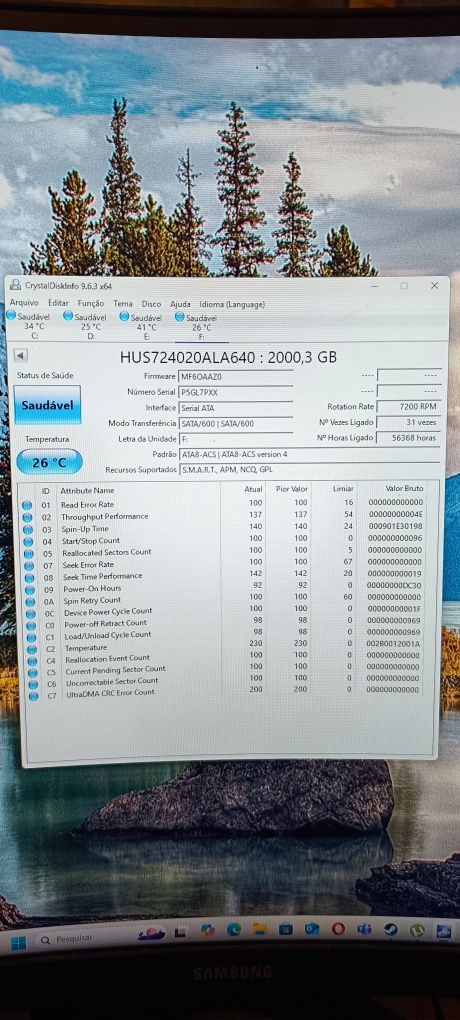Open the Disco menu
This screenshot has width=460, height=1020.
point(151,304)
